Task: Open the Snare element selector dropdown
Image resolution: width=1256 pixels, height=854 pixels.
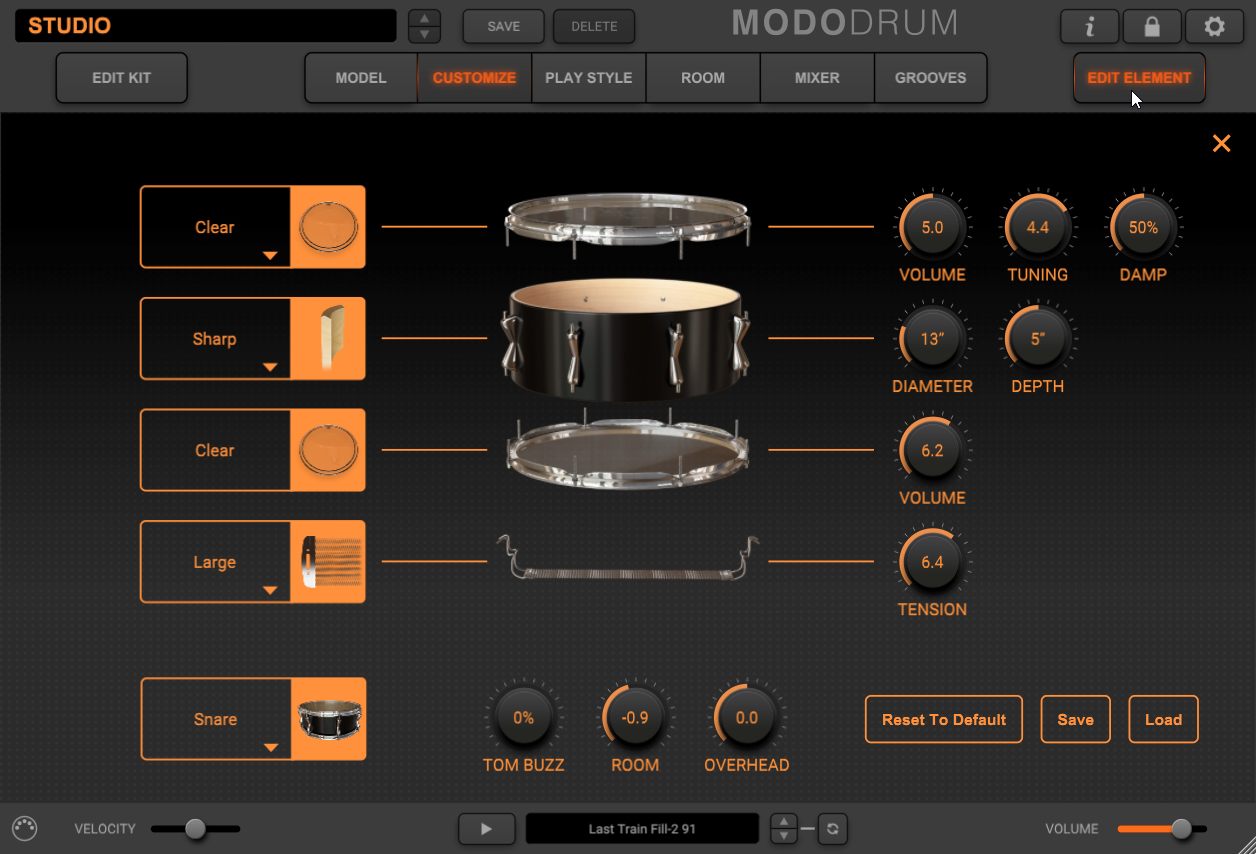Action: coord(216,720)
